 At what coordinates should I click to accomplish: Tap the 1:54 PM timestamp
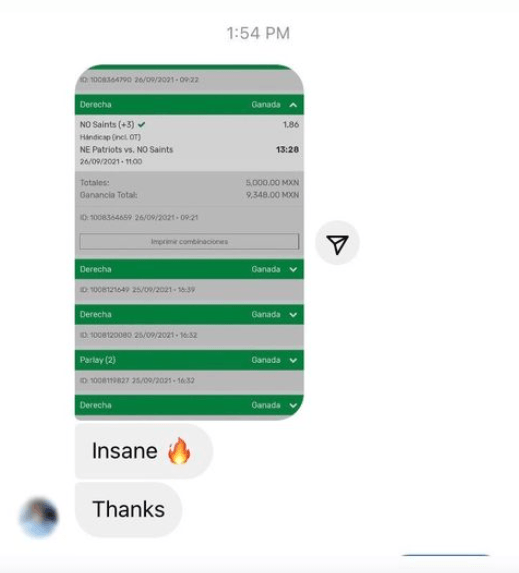(258, 33)
